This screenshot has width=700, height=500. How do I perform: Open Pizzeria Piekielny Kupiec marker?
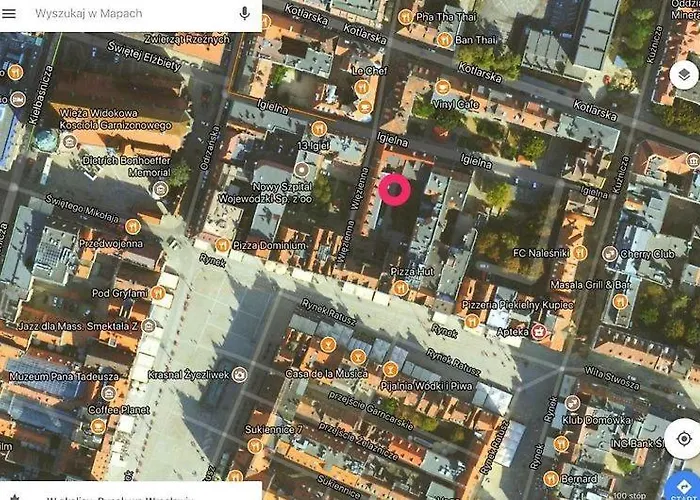(x=472, y=321)
